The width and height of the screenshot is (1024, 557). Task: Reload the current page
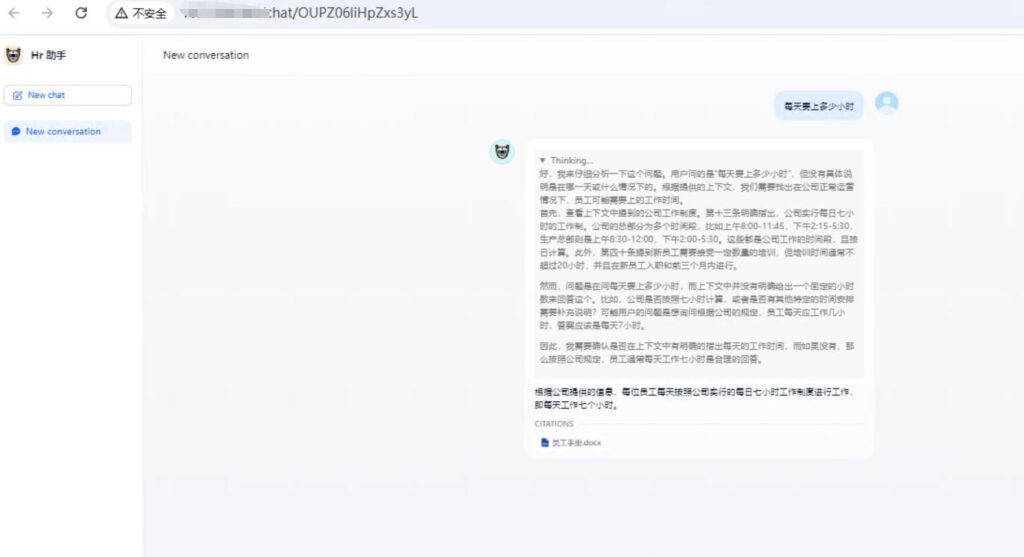[81, 13]
